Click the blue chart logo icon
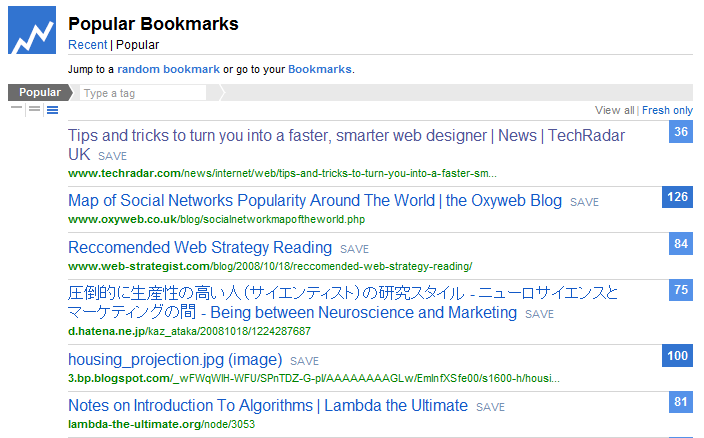Screen dimensions: 704x438 (32, 30)
